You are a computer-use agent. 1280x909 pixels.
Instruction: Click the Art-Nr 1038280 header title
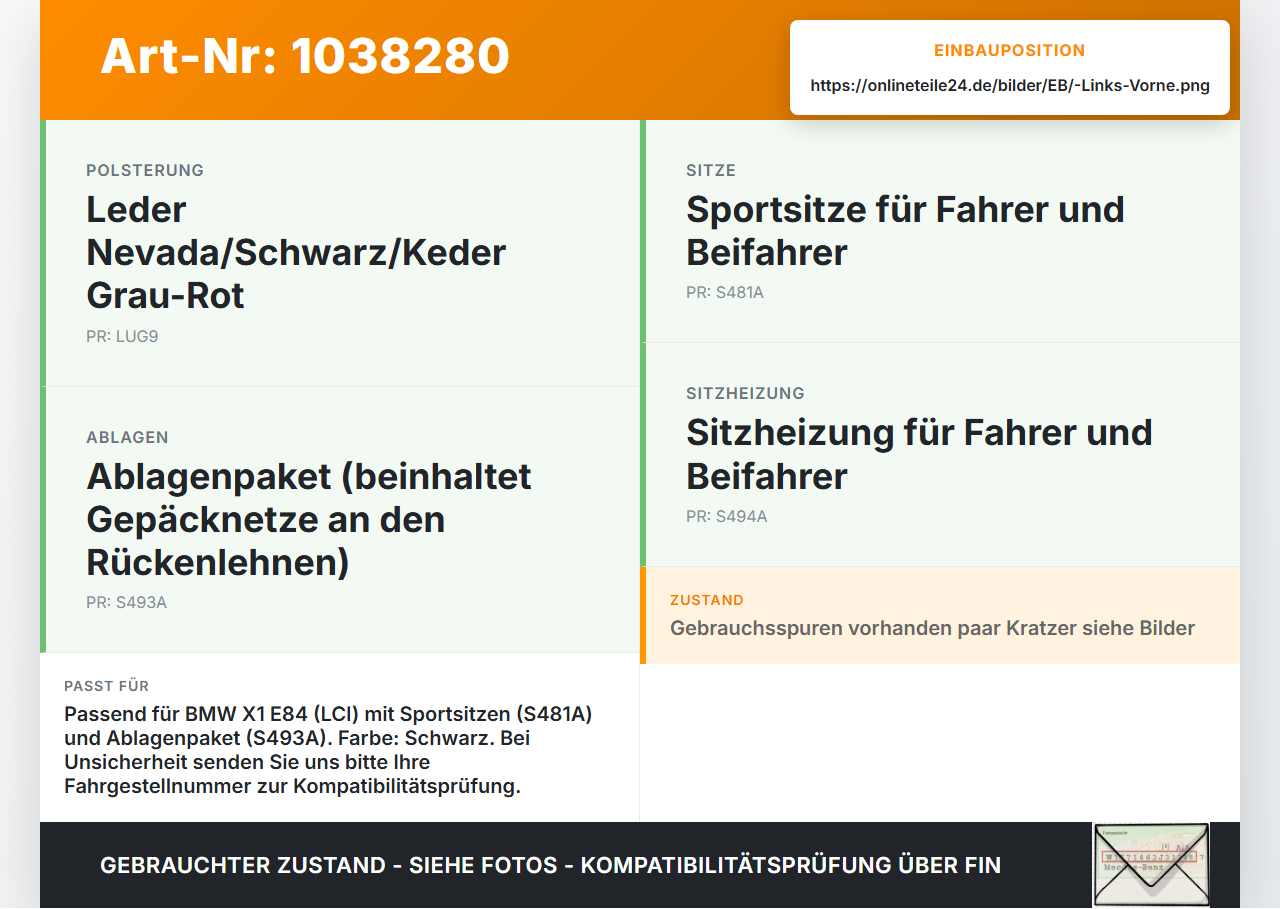pyautogui.click(x=305, y=56)
